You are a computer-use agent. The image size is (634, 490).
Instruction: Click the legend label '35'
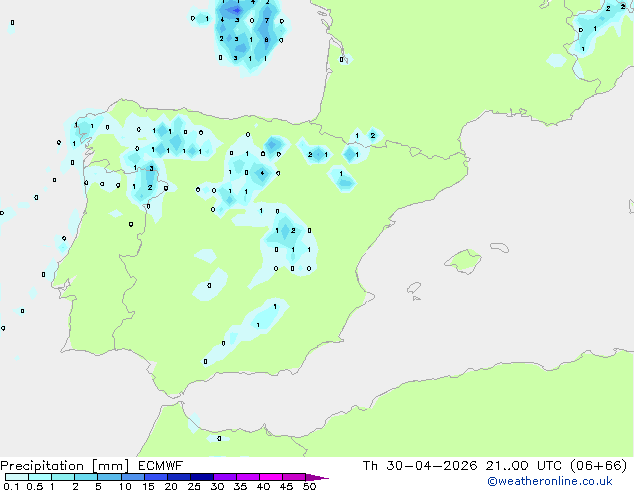[240, 486]
